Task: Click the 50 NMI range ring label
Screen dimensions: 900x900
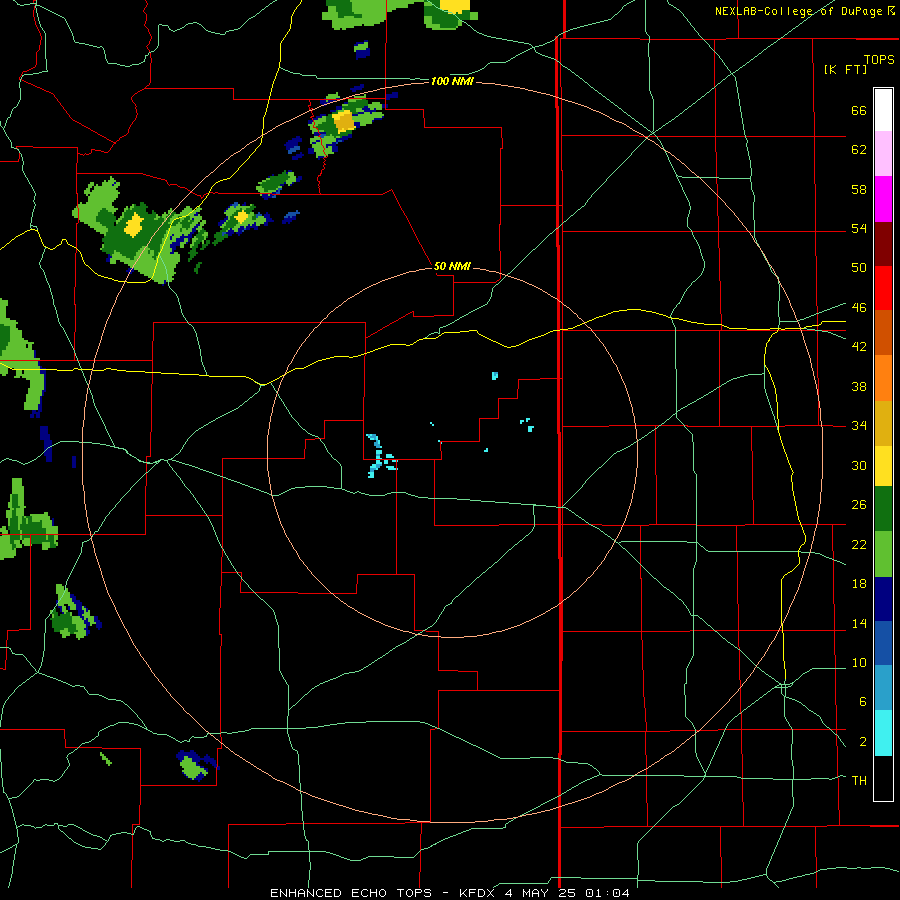Action: [x=452, y=266]
